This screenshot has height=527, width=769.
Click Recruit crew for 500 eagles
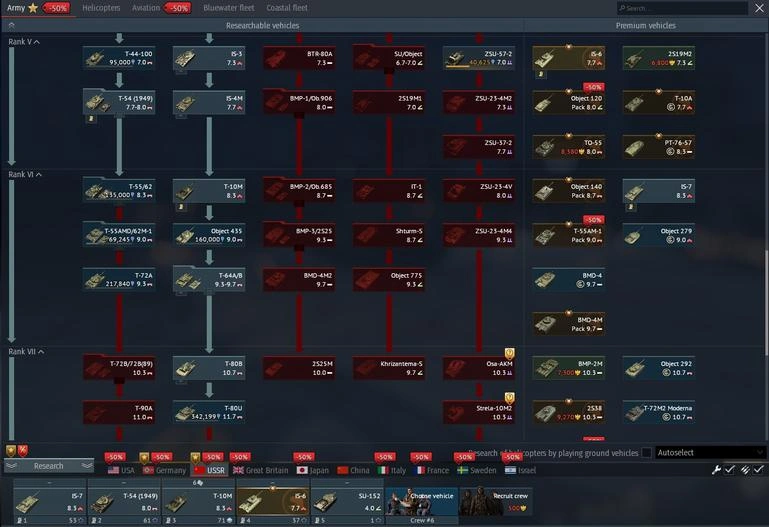pyautogui.click(x=496, y=502)
